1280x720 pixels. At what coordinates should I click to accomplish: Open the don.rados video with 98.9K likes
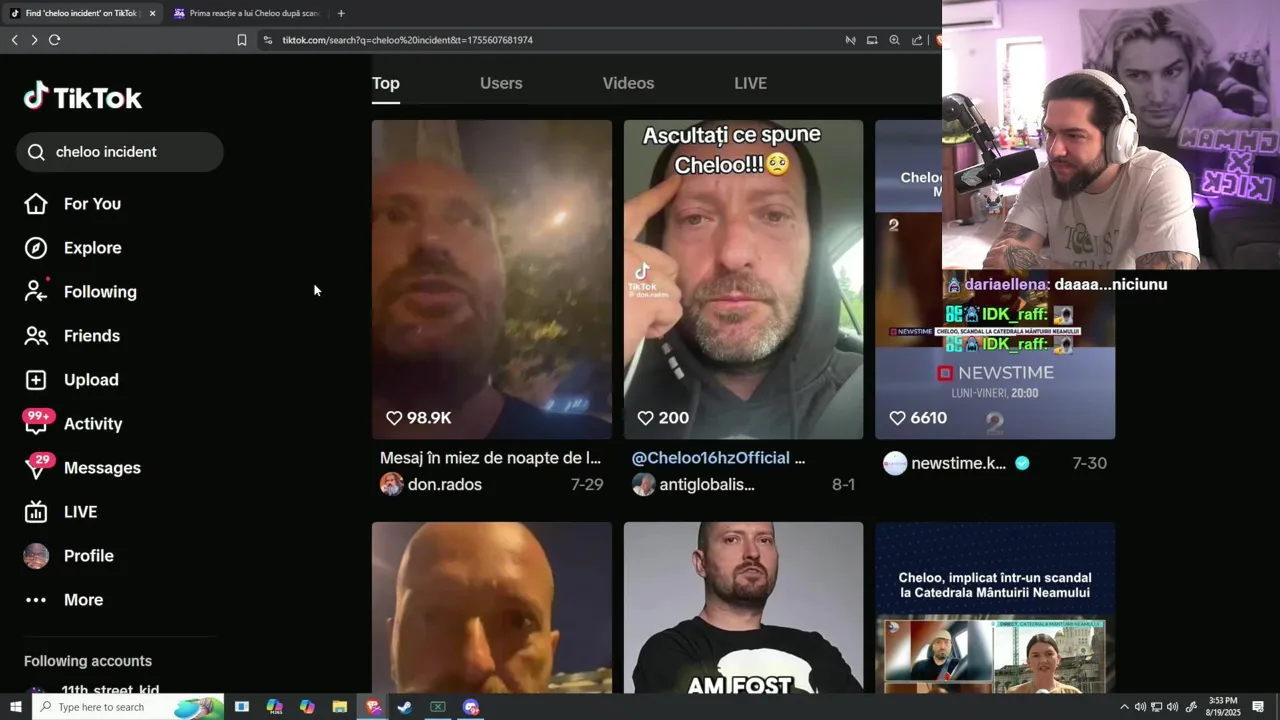492,280
